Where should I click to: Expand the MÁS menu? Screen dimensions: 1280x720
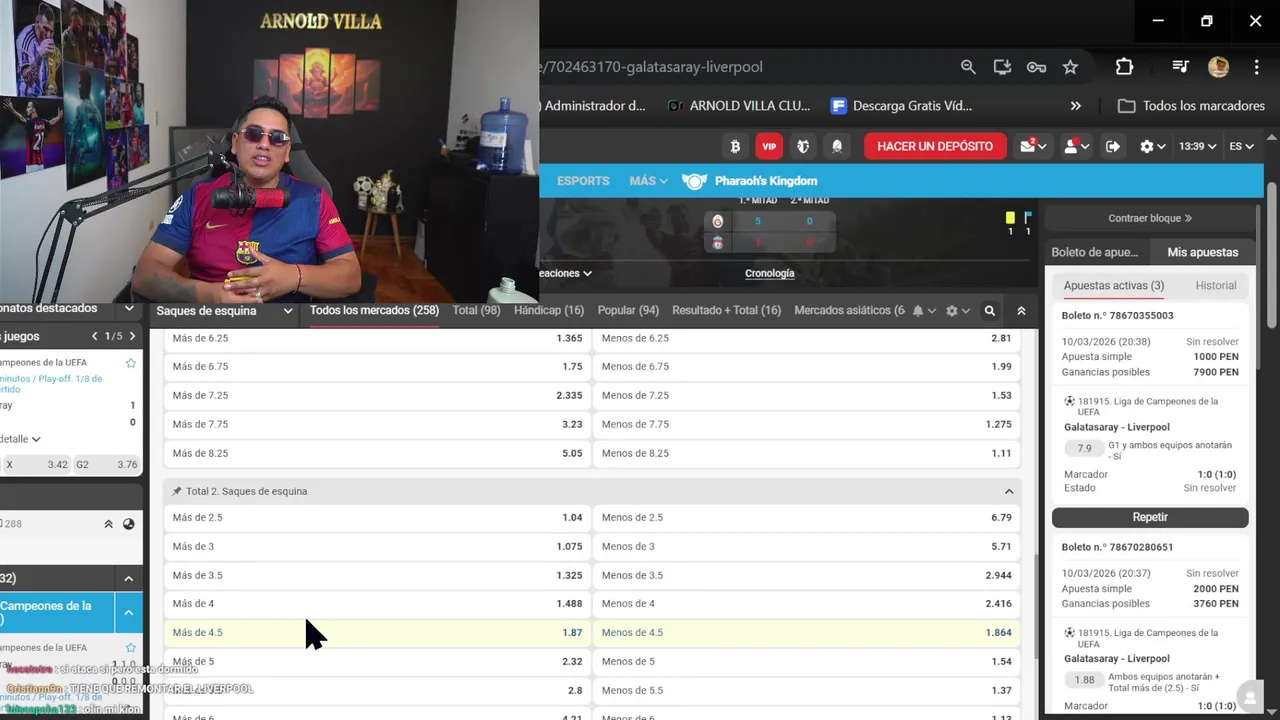pos(648,181)
